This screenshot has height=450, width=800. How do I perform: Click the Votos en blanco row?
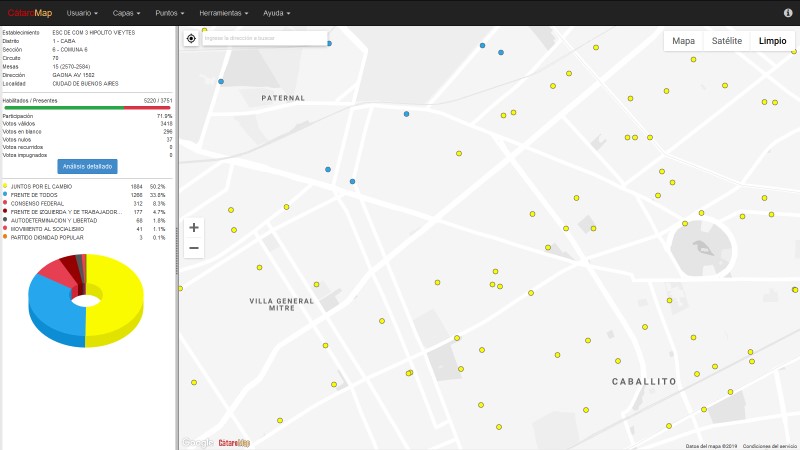point(87,132)
